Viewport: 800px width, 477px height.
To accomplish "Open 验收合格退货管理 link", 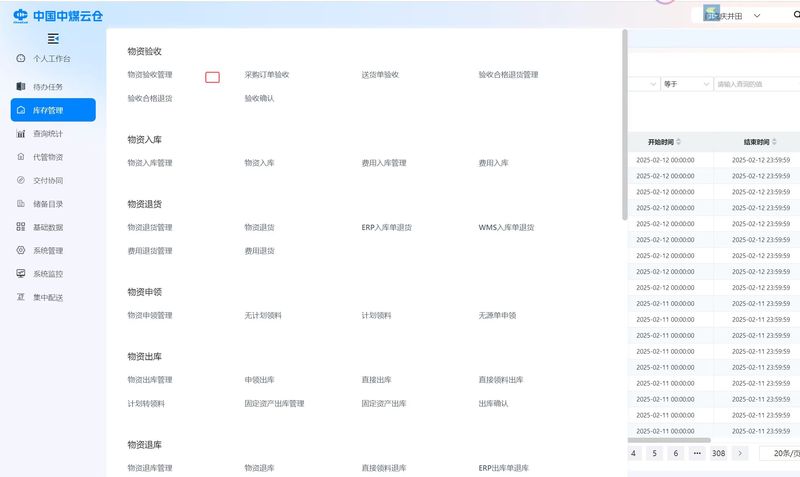I will point(508,74).
